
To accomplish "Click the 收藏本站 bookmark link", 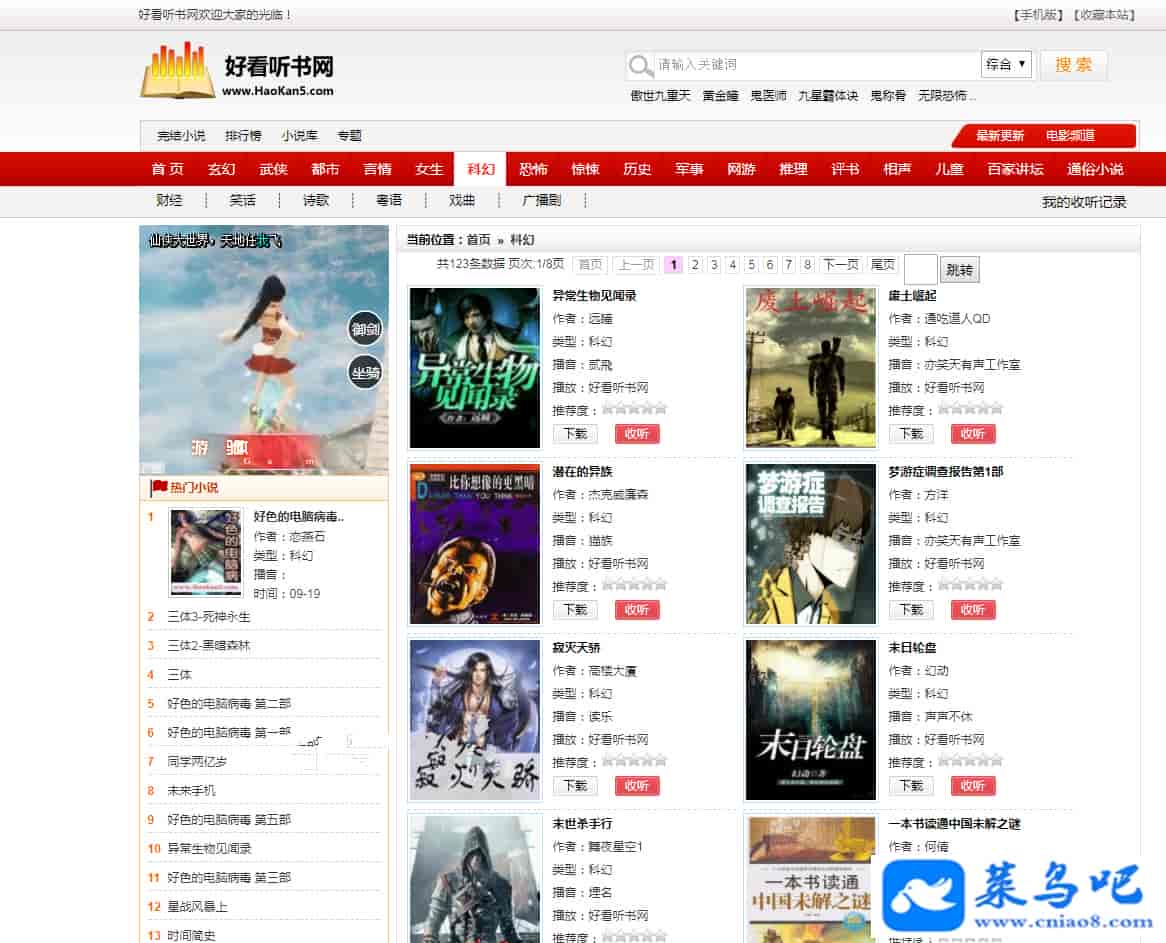I will tap(1104, 15).
